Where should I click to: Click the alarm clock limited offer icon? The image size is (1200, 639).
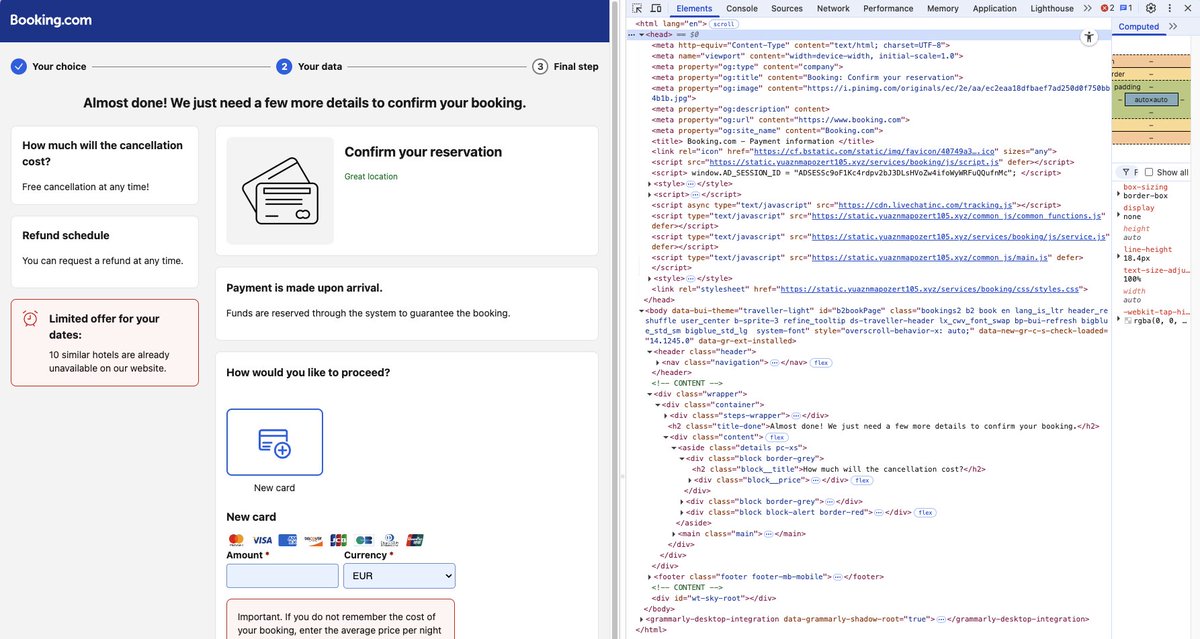31,319
